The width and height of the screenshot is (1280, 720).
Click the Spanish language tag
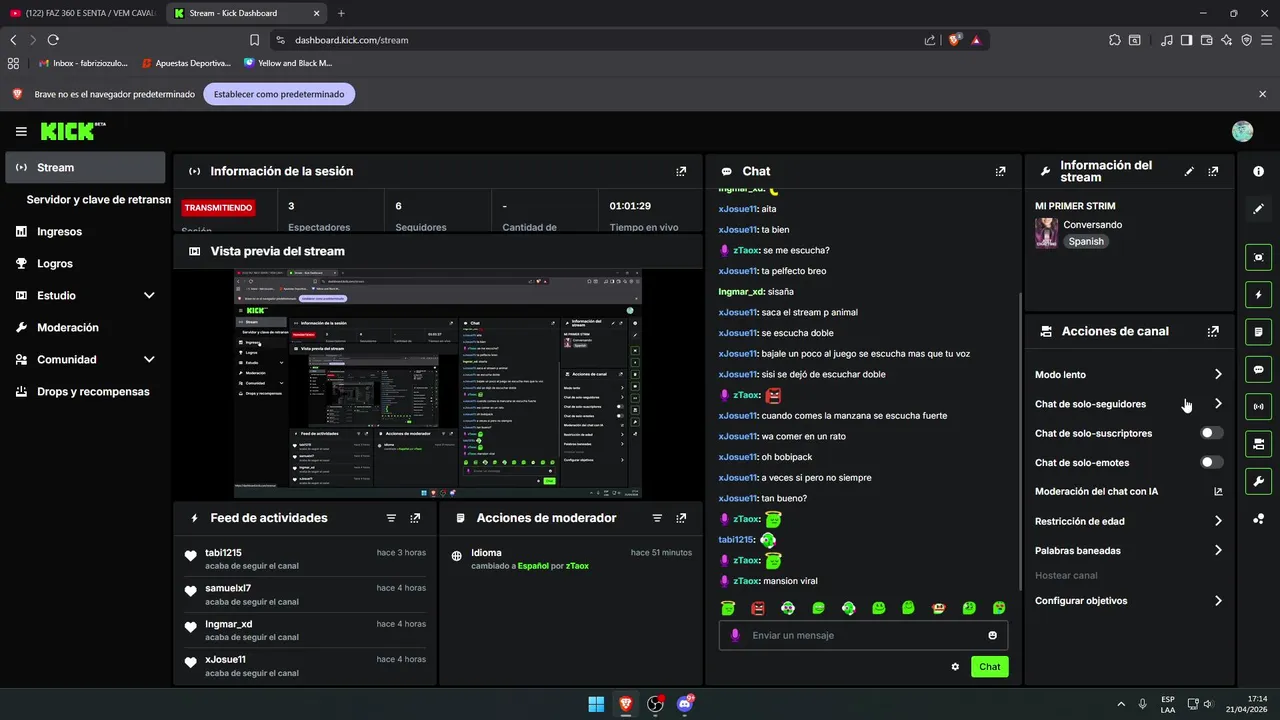point(1086,241)
